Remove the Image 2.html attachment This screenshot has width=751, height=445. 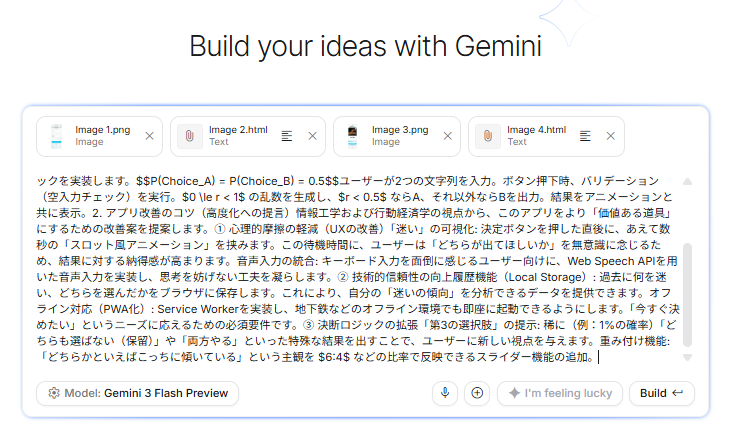[x=312, y=136]
